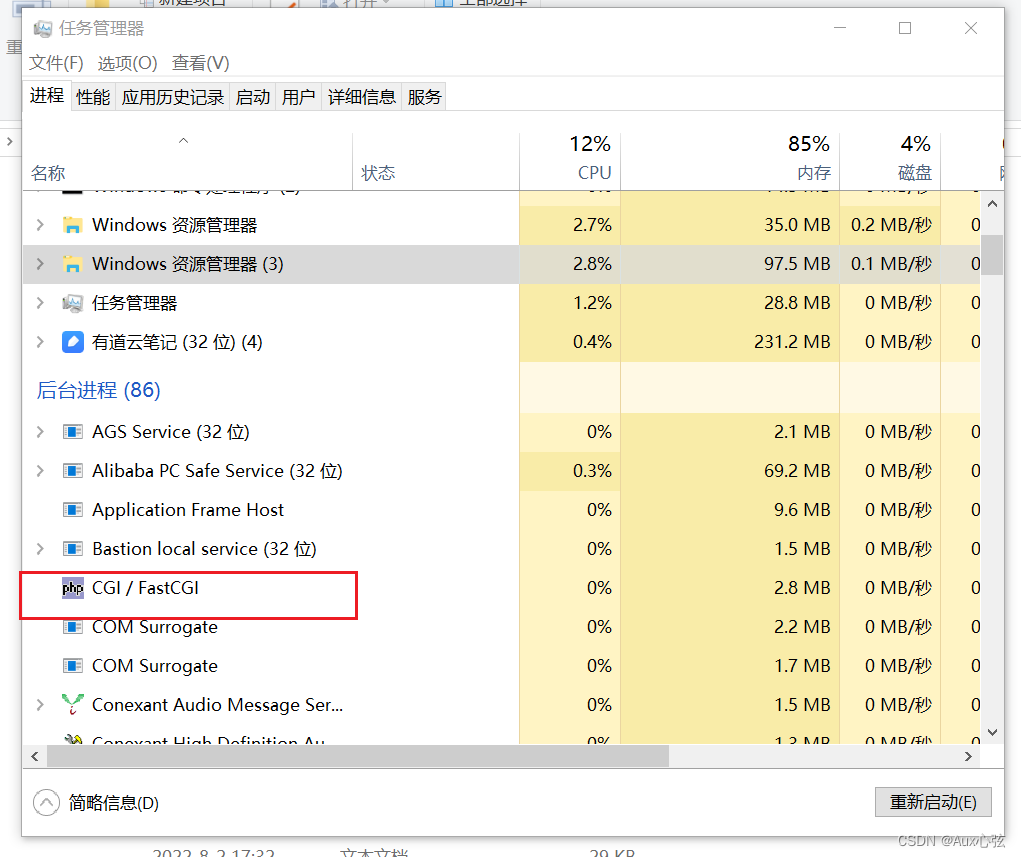Expand the AGS Service (32 位) row

[40, 432]
